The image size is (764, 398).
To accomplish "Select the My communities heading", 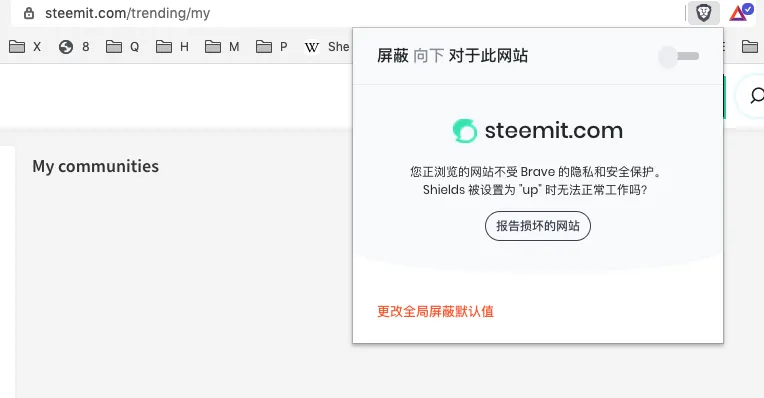I will tap(96, 166).
